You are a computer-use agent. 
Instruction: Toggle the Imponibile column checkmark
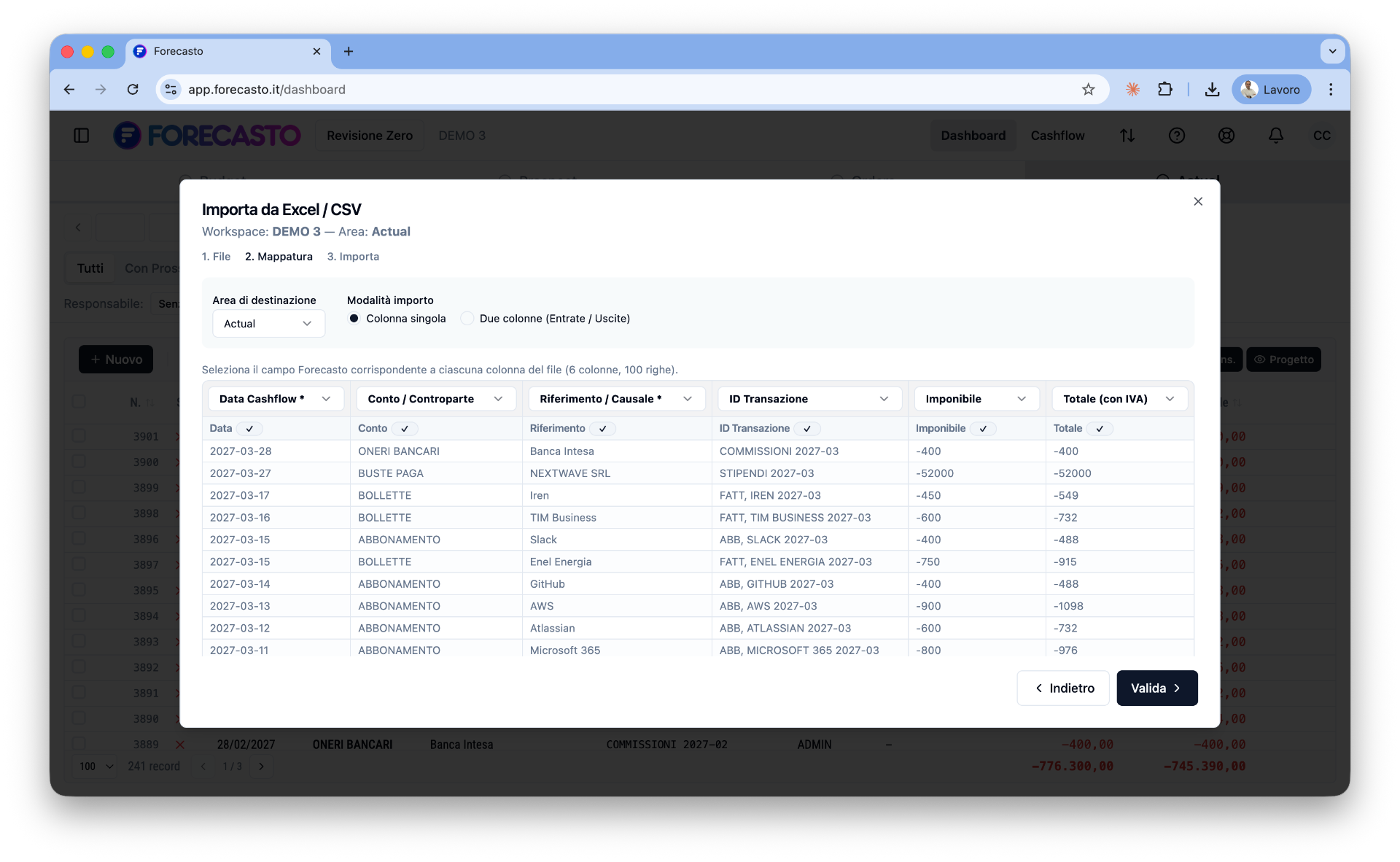(x=983, y=429)
